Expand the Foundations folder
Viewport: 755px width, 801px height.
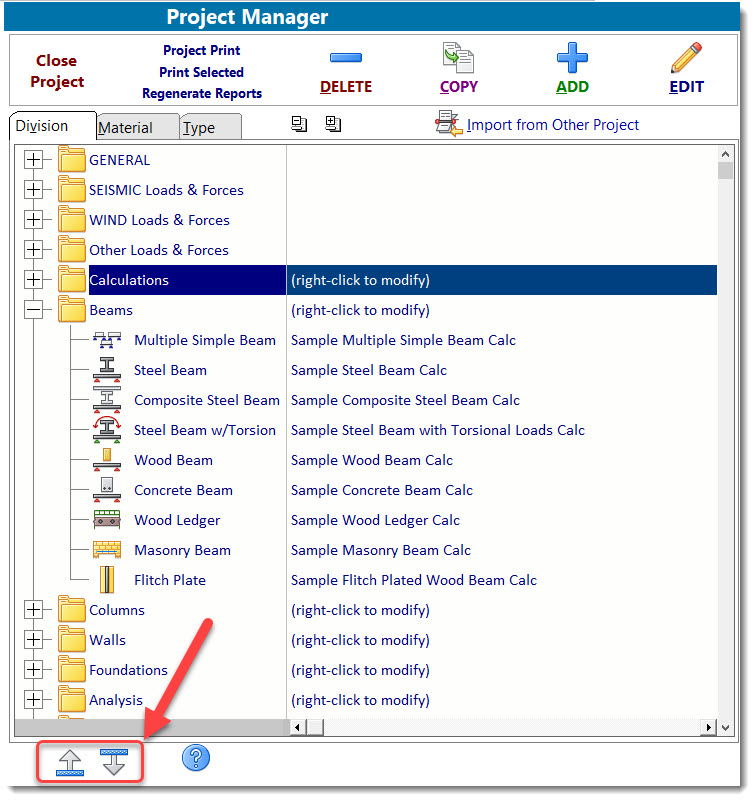point(34,670)
